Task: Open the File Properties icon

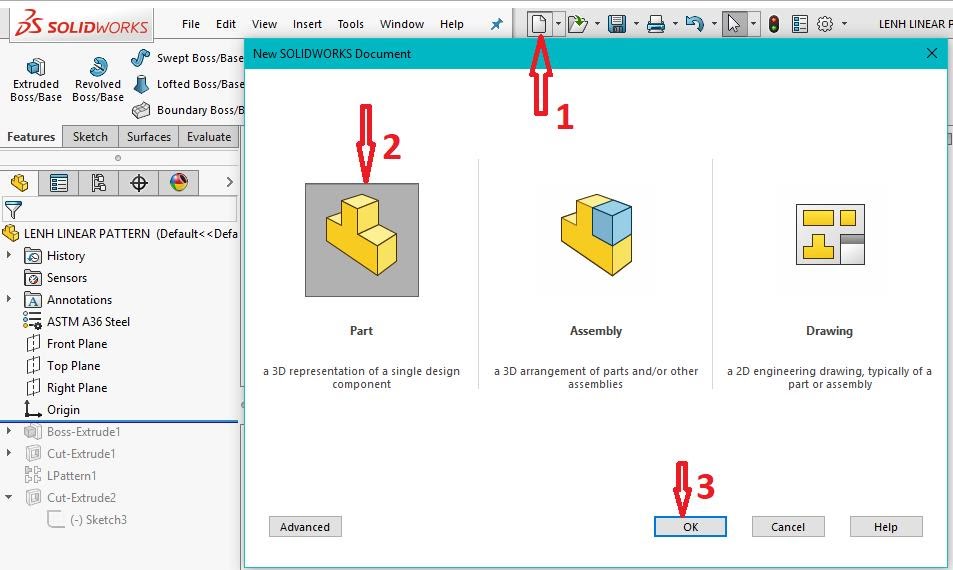Action: tap(800, 24)
